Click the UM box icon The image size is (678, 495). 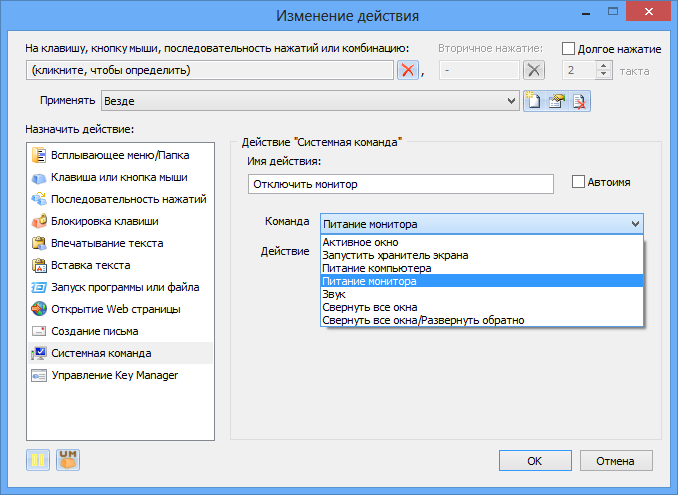coord(68,460)
